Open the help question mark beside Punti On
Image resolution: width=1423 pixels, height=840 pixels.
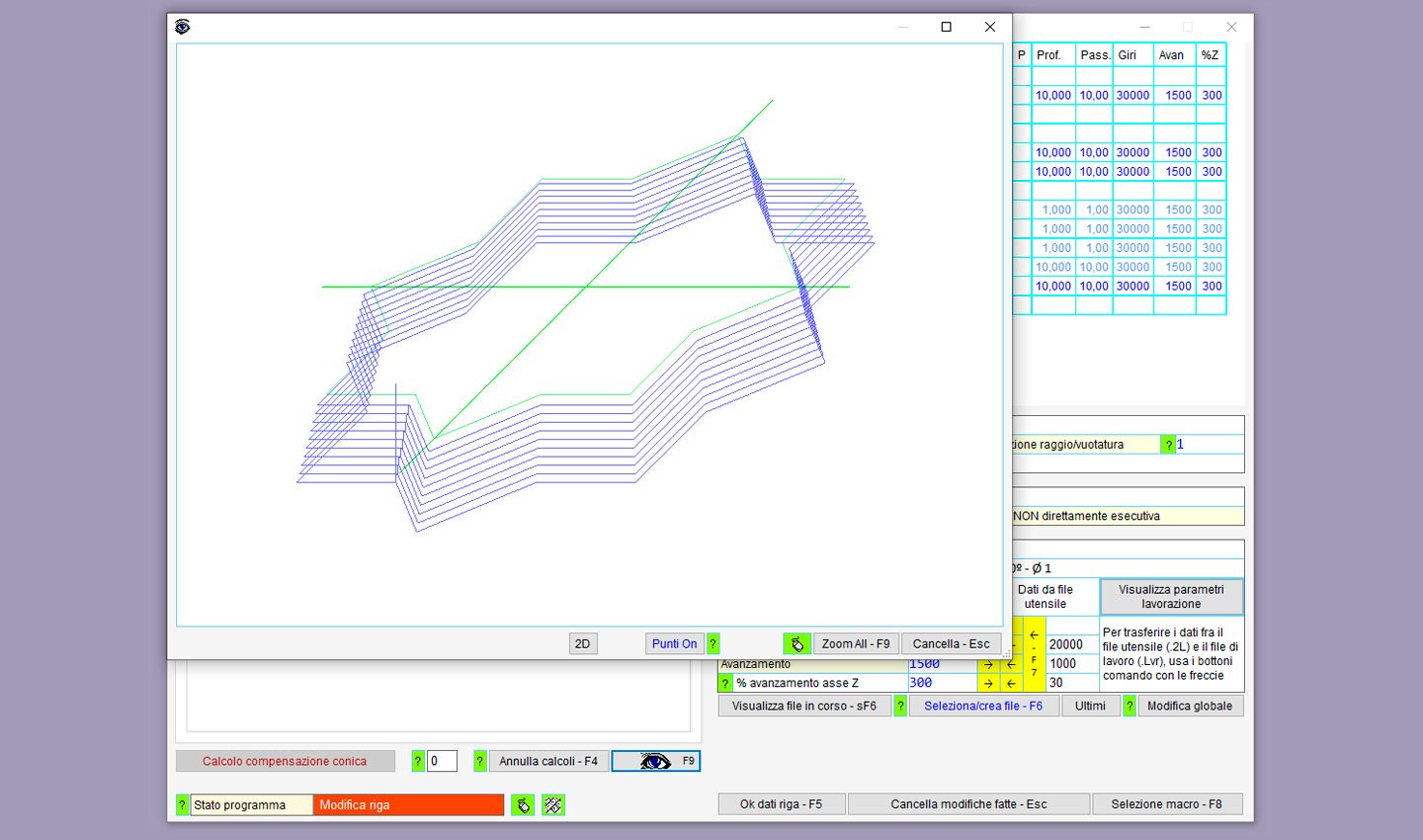[712, 643]
